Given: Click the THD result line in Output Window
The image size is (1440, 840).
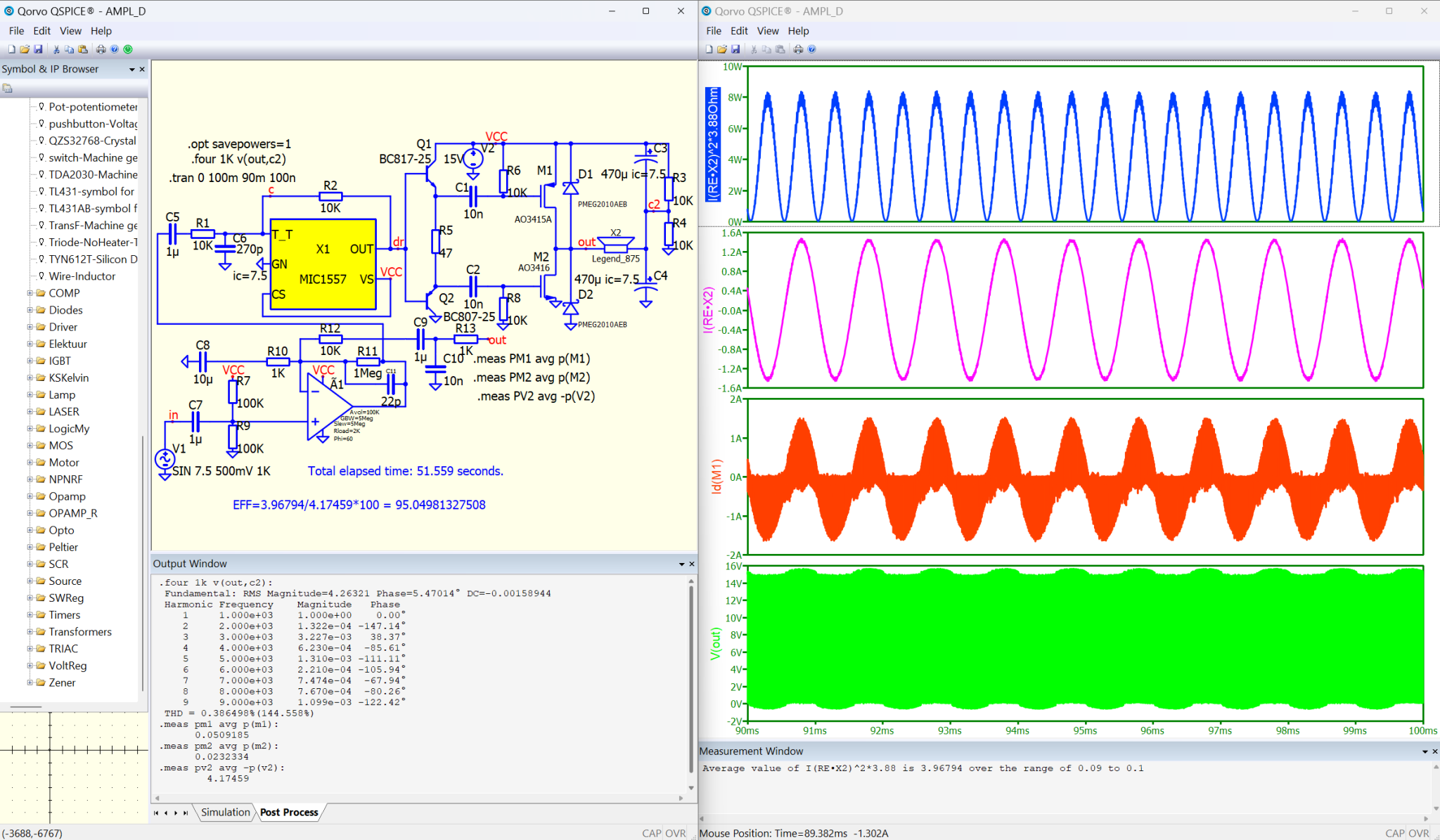Looking at the screenshot, I should coord(239,713).
